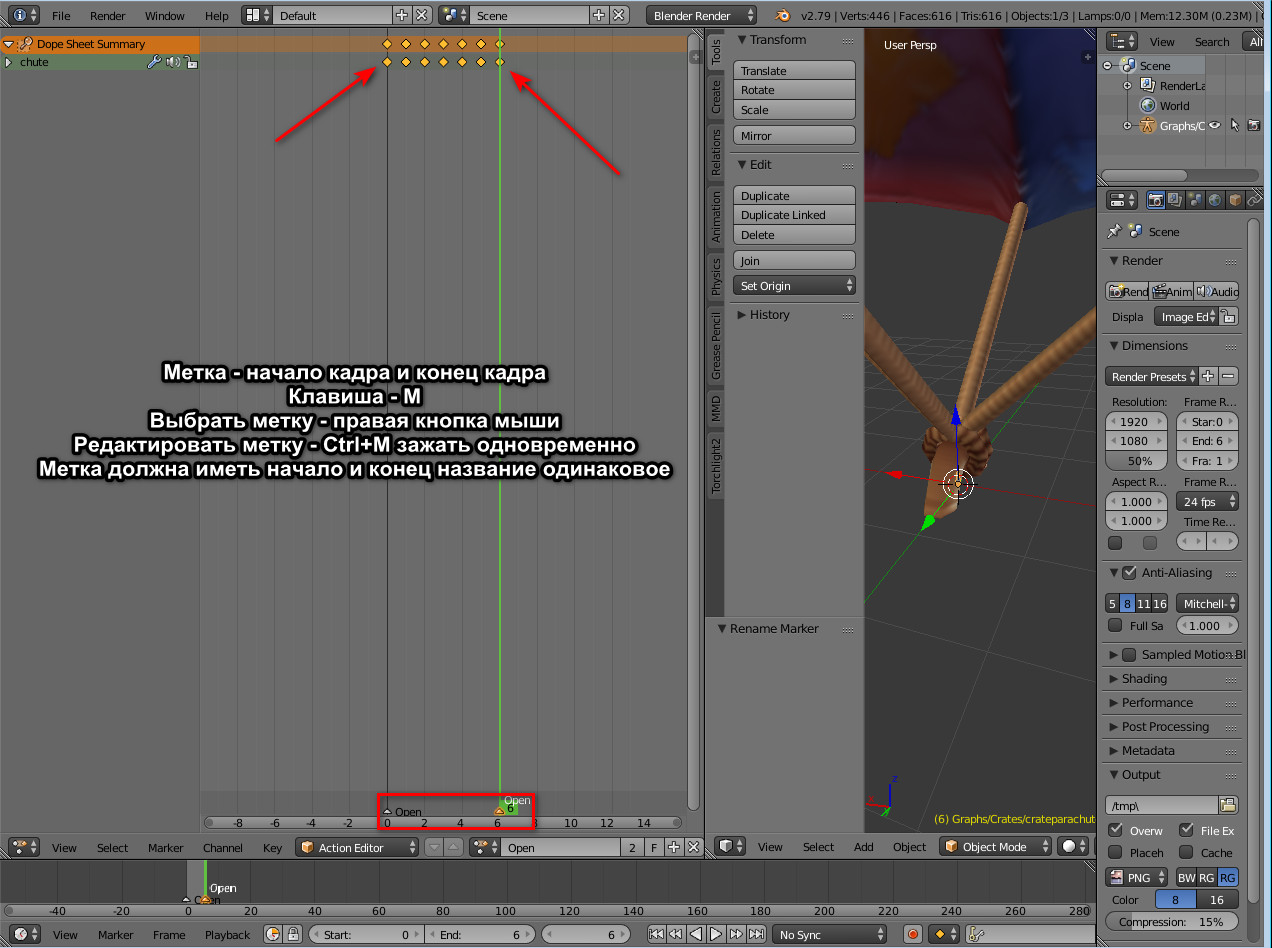Image resolution: width=1272 pixels, height=948 pixels.
Task: Play the animation forward
Action: pyautogui.click(x=716, y=934)
